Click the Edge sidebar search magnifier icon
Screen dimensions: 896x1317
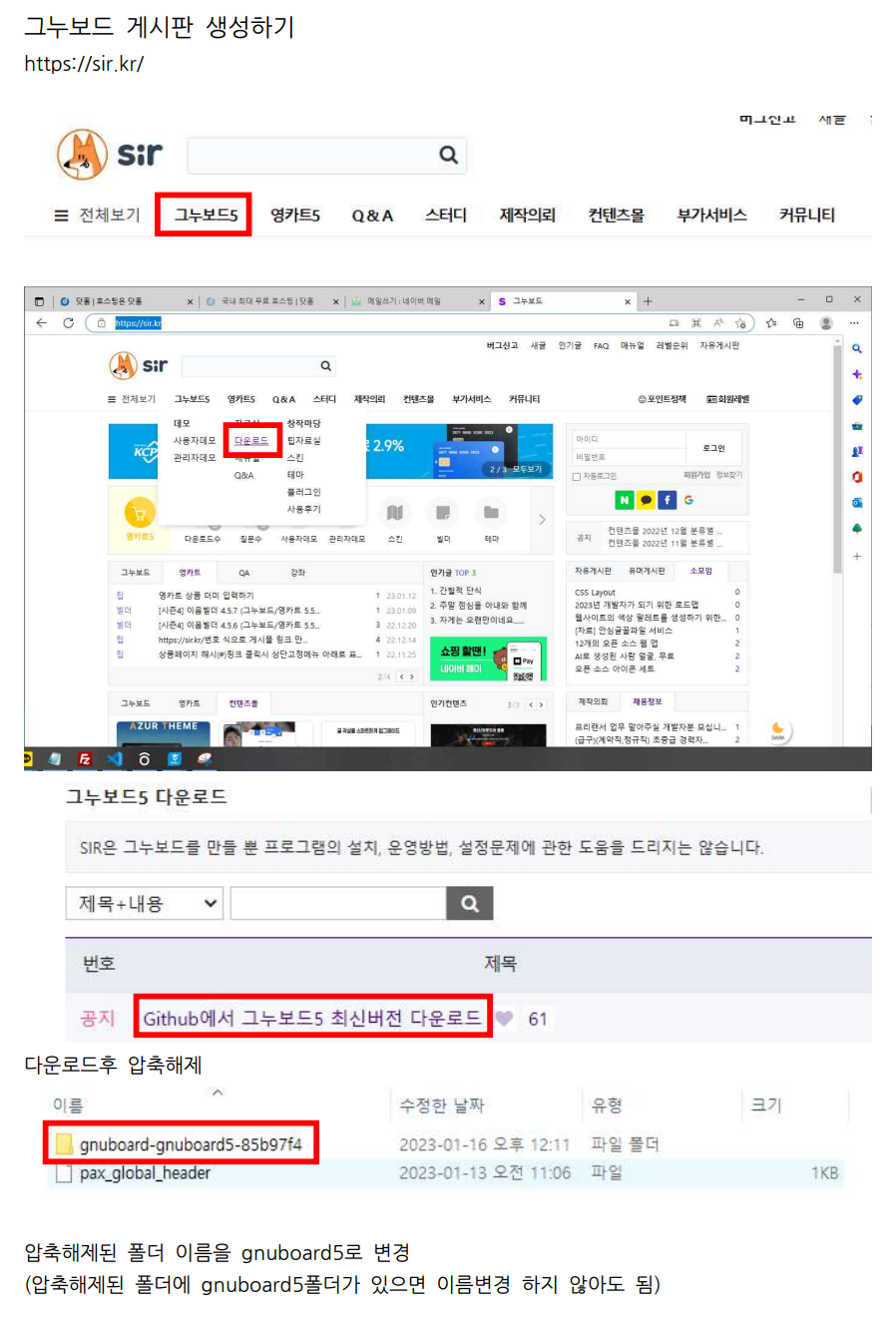point(857,349)
